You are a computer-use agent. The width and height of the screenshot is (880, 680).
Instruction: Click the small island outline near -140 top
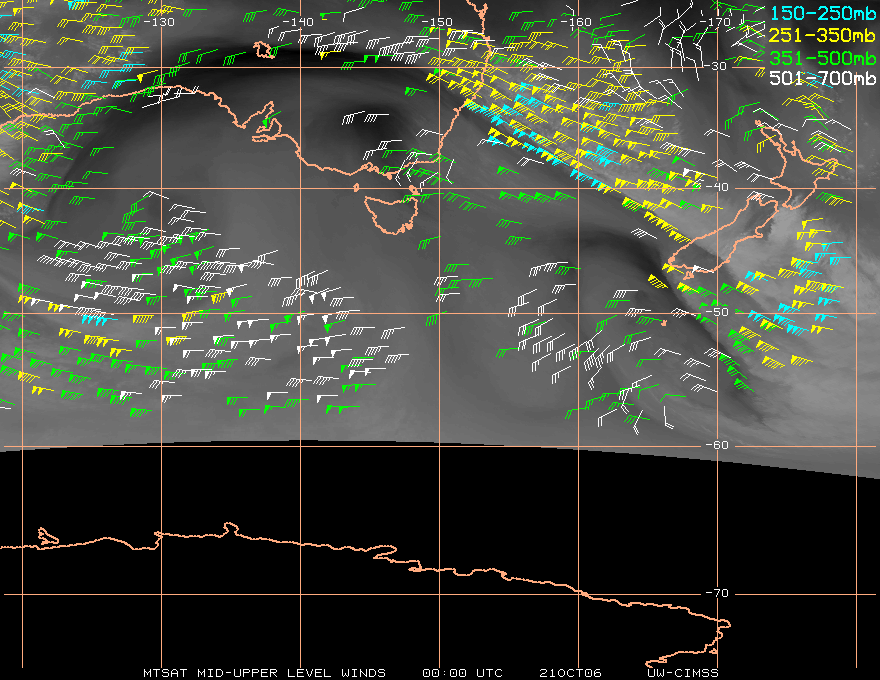pos(264,49)
